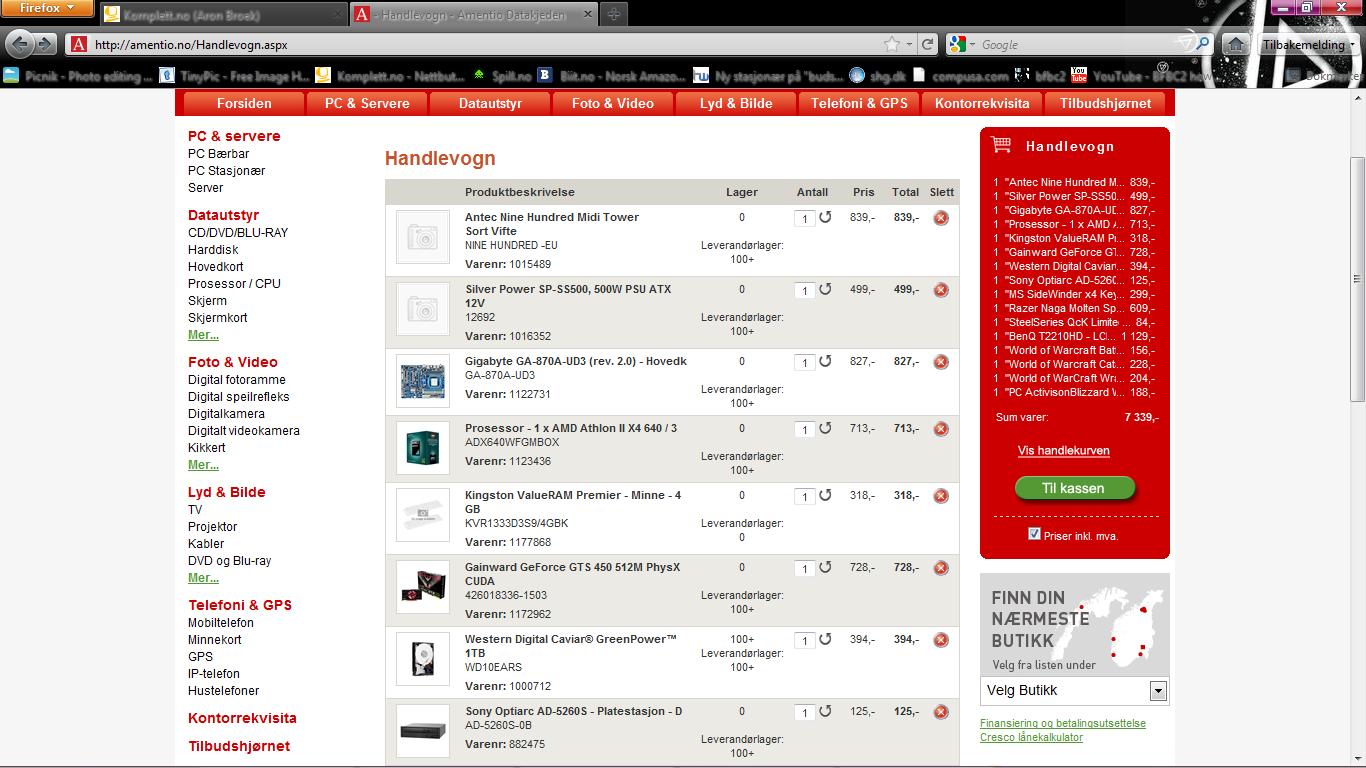
Task: Click quantity field for Western Digital Caviar
Action: [804, 641]
